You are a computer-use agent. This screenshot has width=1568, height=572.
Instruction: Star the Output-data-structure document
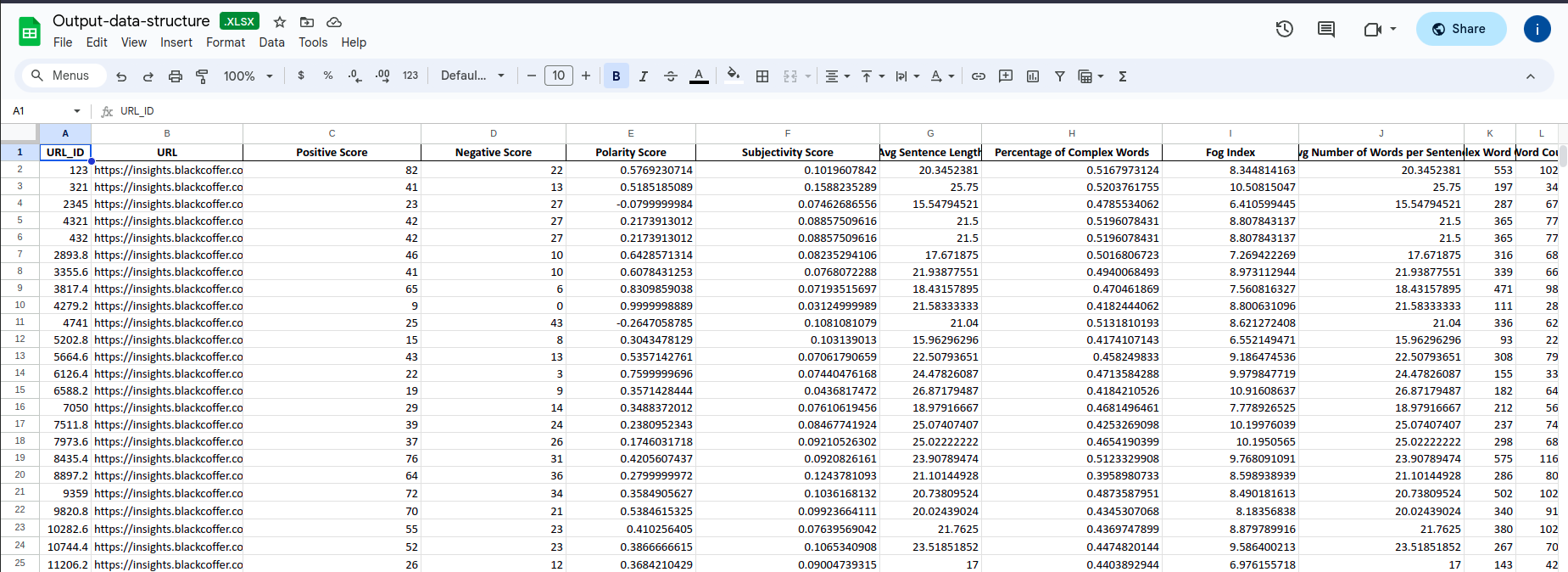[x=280, y=22]
